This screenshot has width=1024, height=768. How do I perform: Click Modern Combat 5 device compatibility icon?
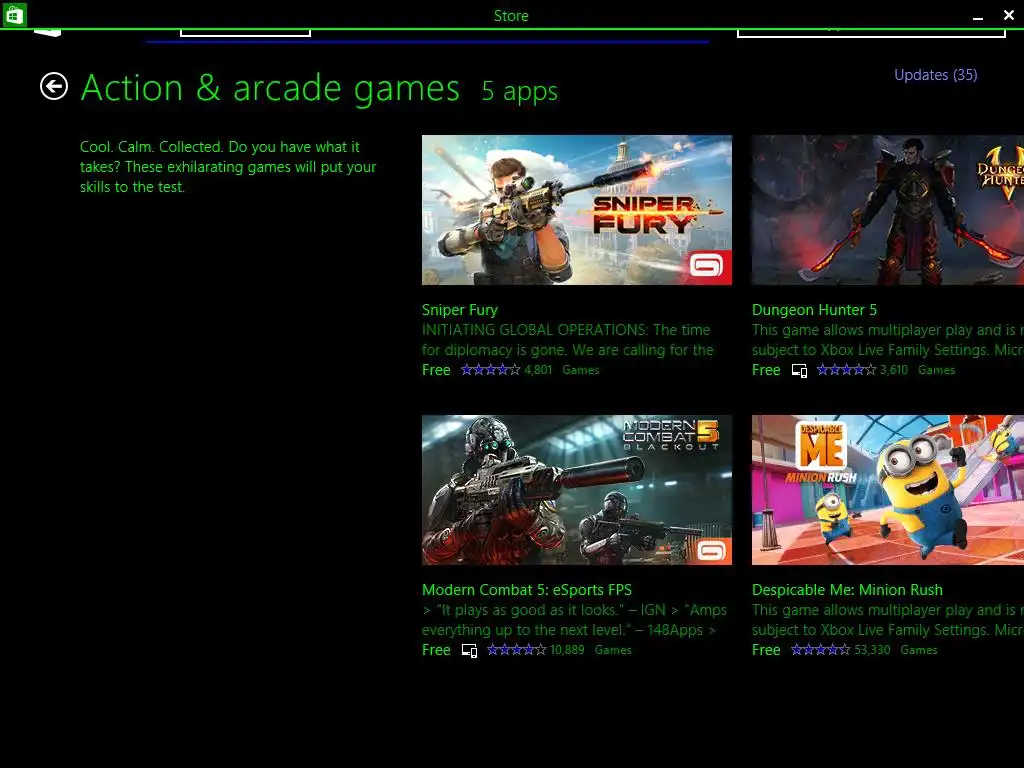pos(470,651)
